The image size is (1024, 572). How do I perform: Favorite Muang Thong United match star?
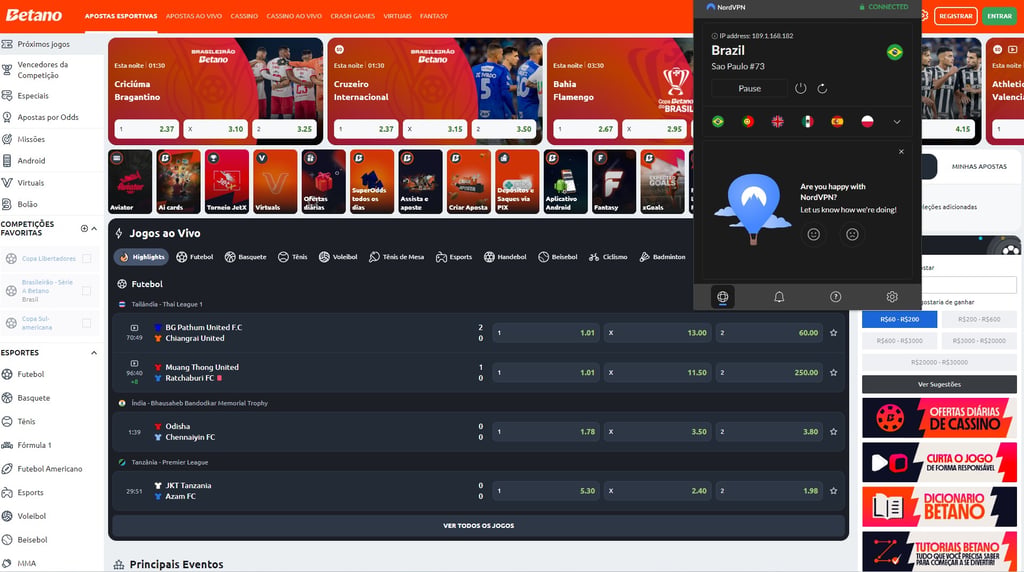(x=833, y=373)
